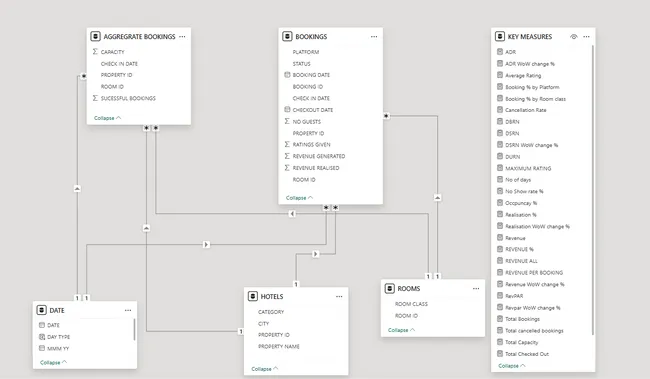Collapse the DATE table
The height and width of the screenshot is (379, 650).
(53, 363)
